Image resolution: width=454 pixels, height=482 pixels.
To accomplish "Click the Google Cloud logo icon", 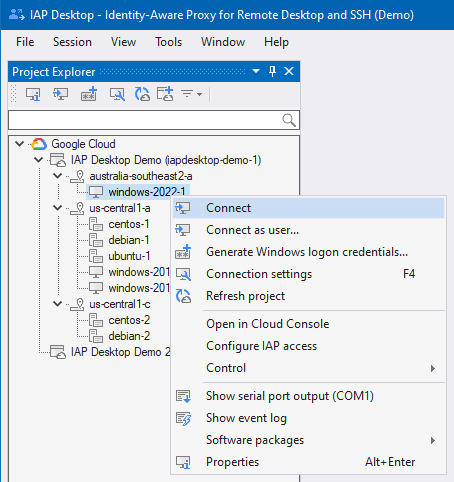I will pyautogui.click(x=39, y=144).
